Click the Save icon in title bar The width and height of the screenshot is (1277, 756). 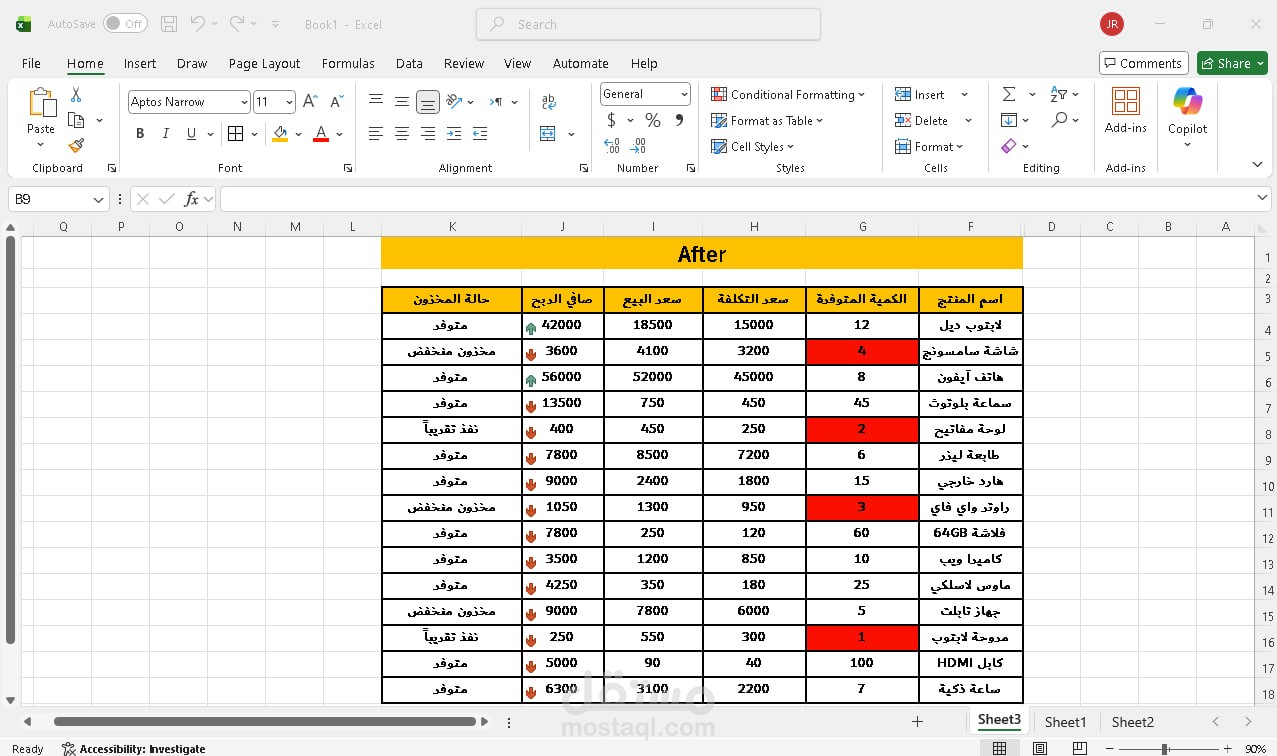[x=169, y=24]
